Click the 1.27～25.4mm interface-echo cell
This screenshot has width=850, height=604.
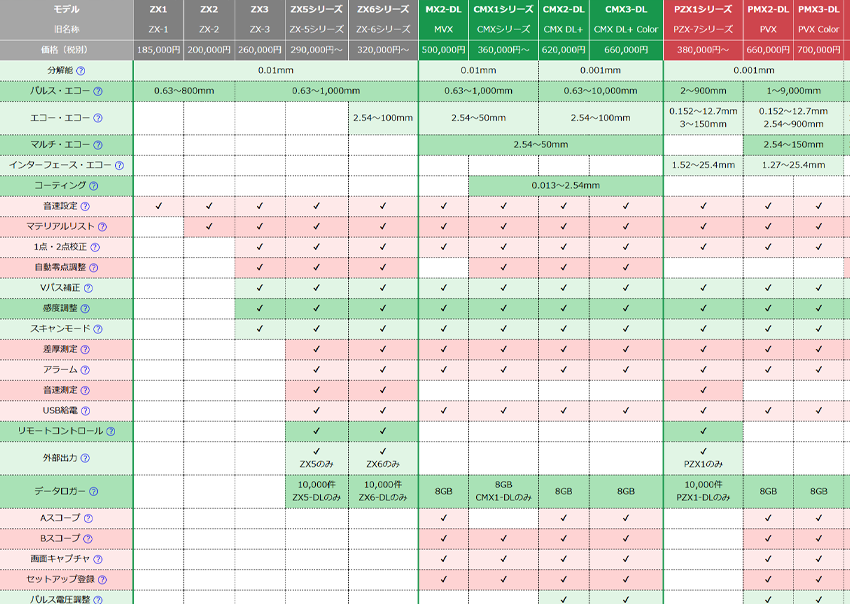tap(794, 165)
